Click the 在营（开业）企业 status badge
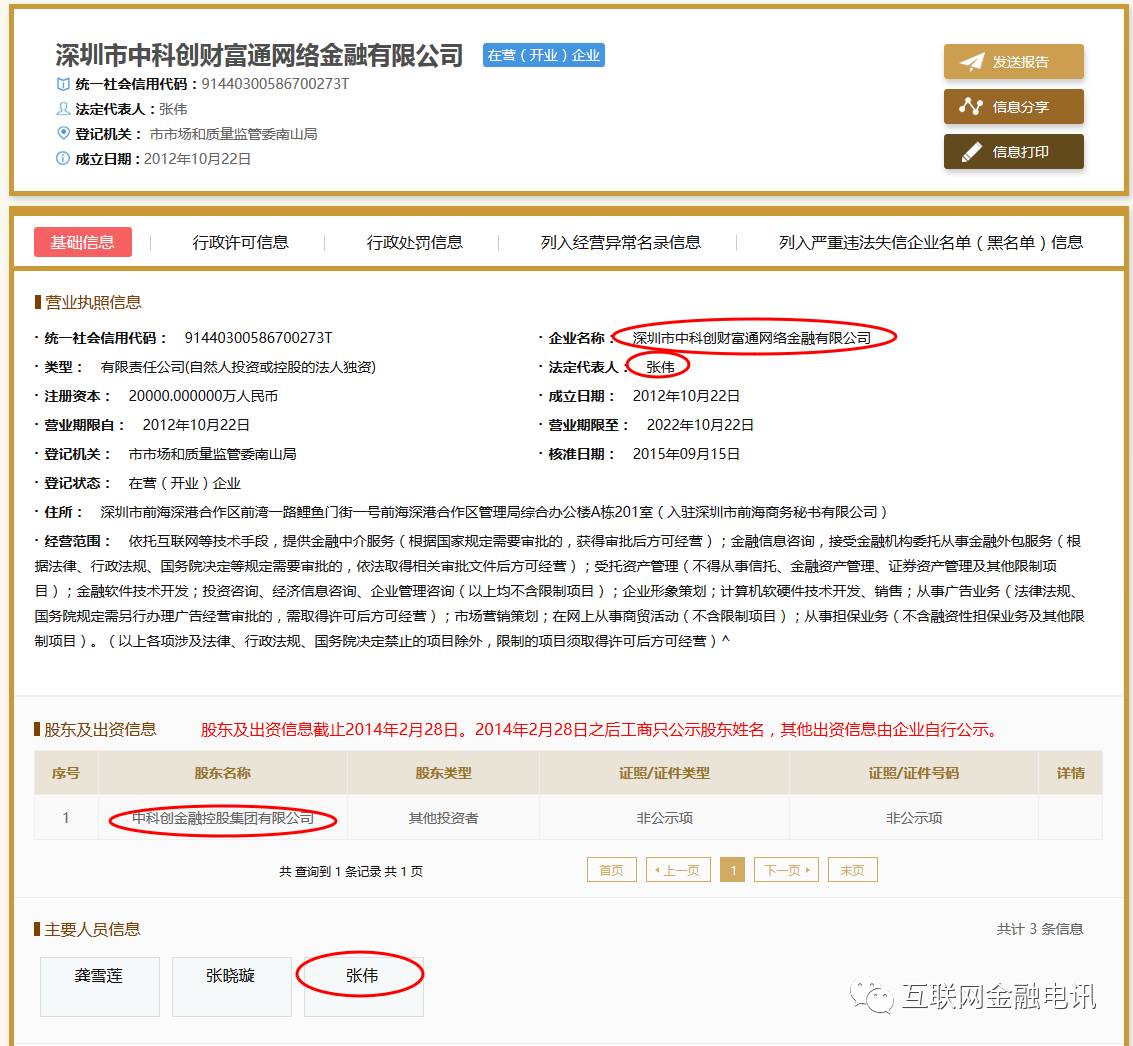1133x1046 pixels. [x=543, y=56]
